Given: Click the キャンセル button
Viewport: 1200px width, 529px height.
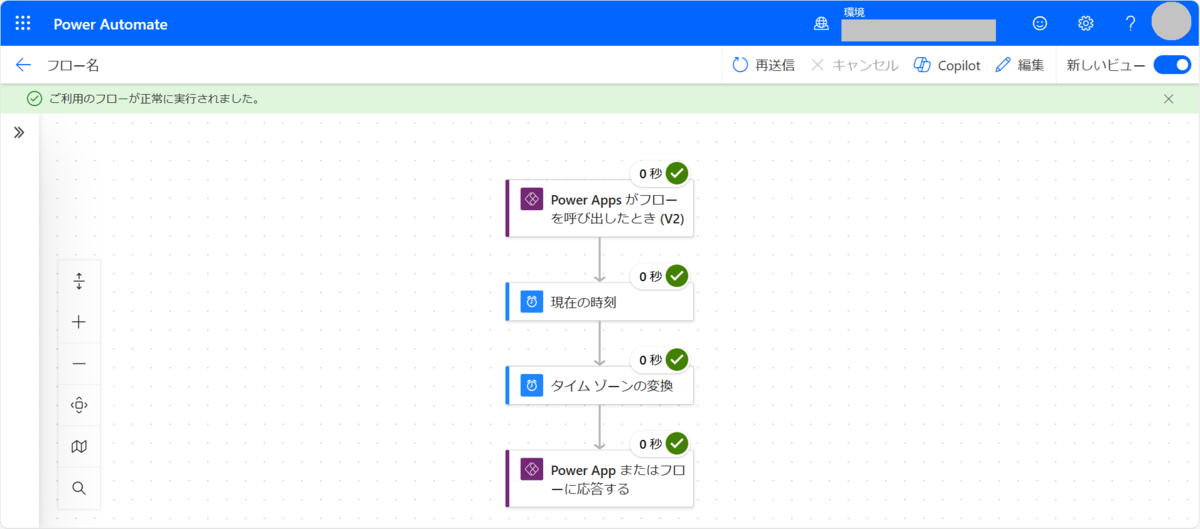Looking at the screenshot, I should [x=854, y=65].
